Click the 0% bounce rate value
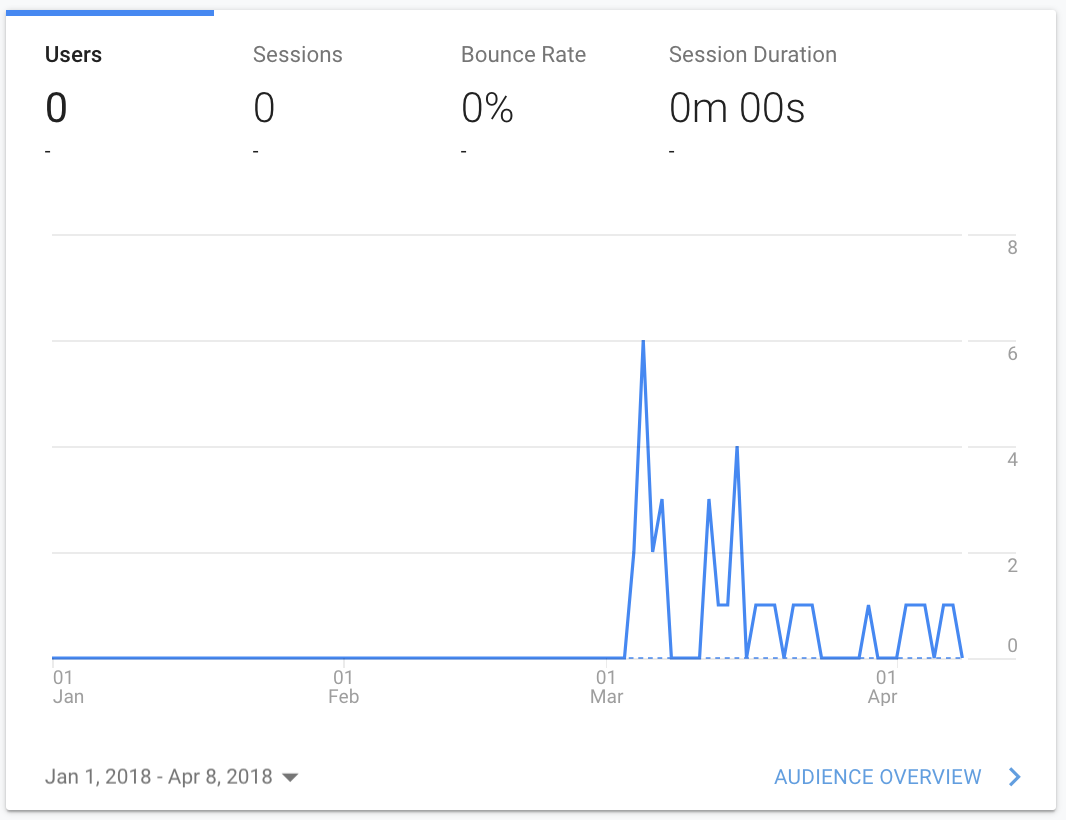This screenshot has width=1066, height=820. coord(487,108)
